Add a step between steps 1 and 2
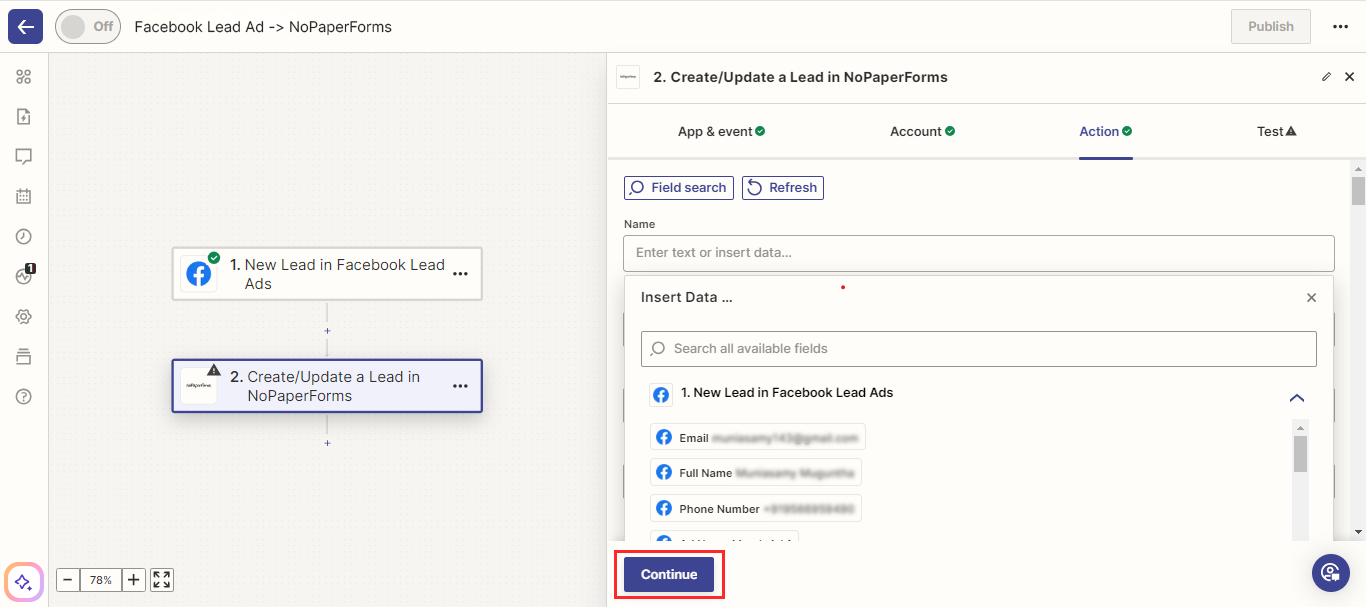This screenshot has width=1366, height=607. (327, 330)
